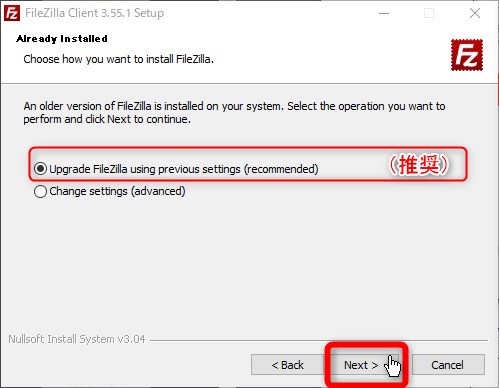Click the grayed-out maximize button
The width and height of the screenshot is (499, 388).
click(429, 13)
